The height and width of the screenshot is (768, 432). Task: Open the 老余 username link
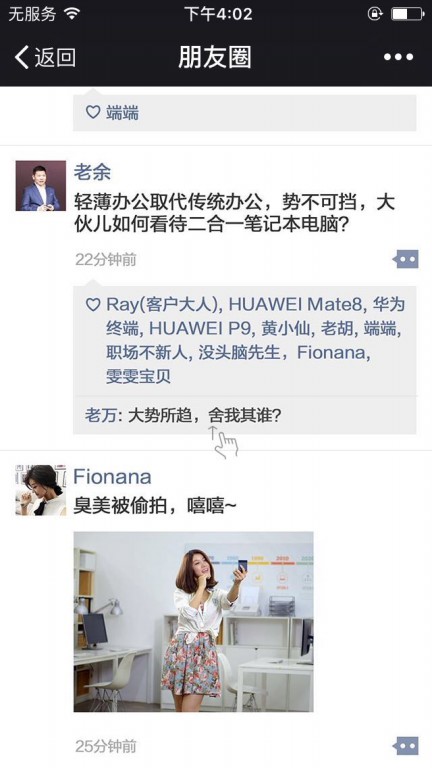click(92, 172)
